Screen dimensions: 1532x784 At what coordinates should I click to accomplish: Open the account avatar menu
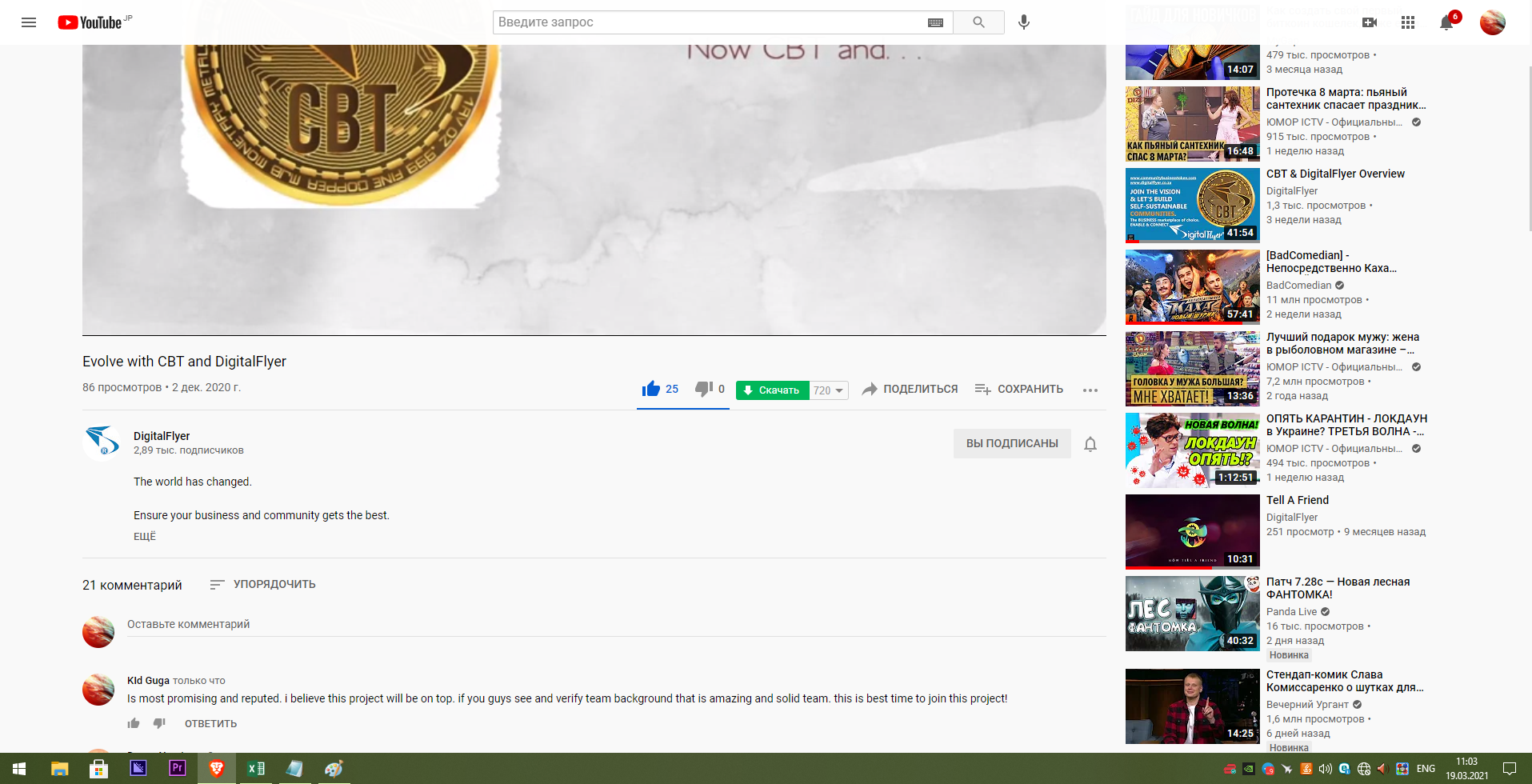click(x=1493, y=22)
